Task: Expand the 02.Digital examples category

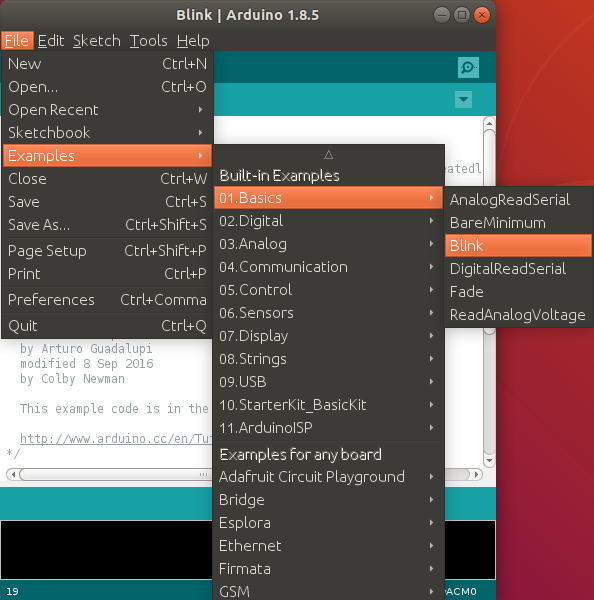Action: 328,221
